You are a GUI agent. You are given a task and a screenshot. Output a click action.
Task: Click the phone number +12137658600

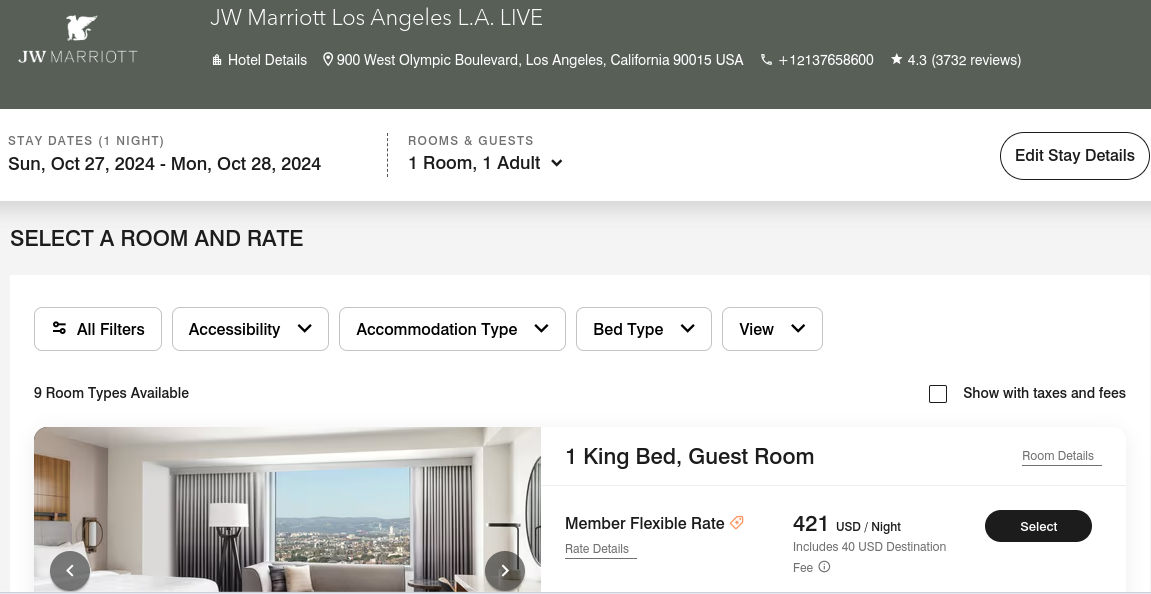click(826, 60)
